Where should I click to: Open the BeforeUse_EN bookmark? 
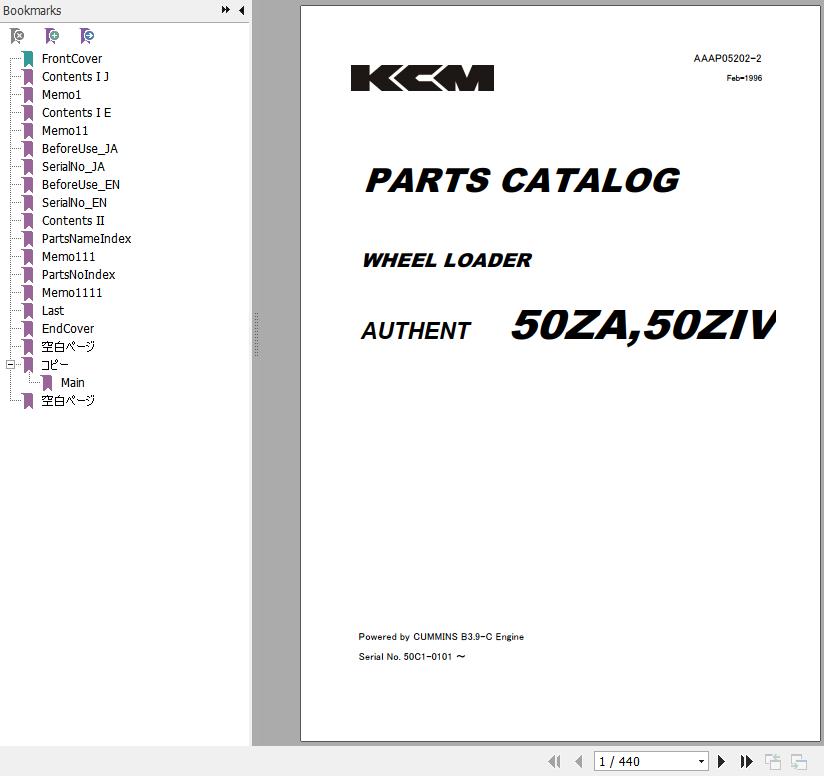pos(81,184)
